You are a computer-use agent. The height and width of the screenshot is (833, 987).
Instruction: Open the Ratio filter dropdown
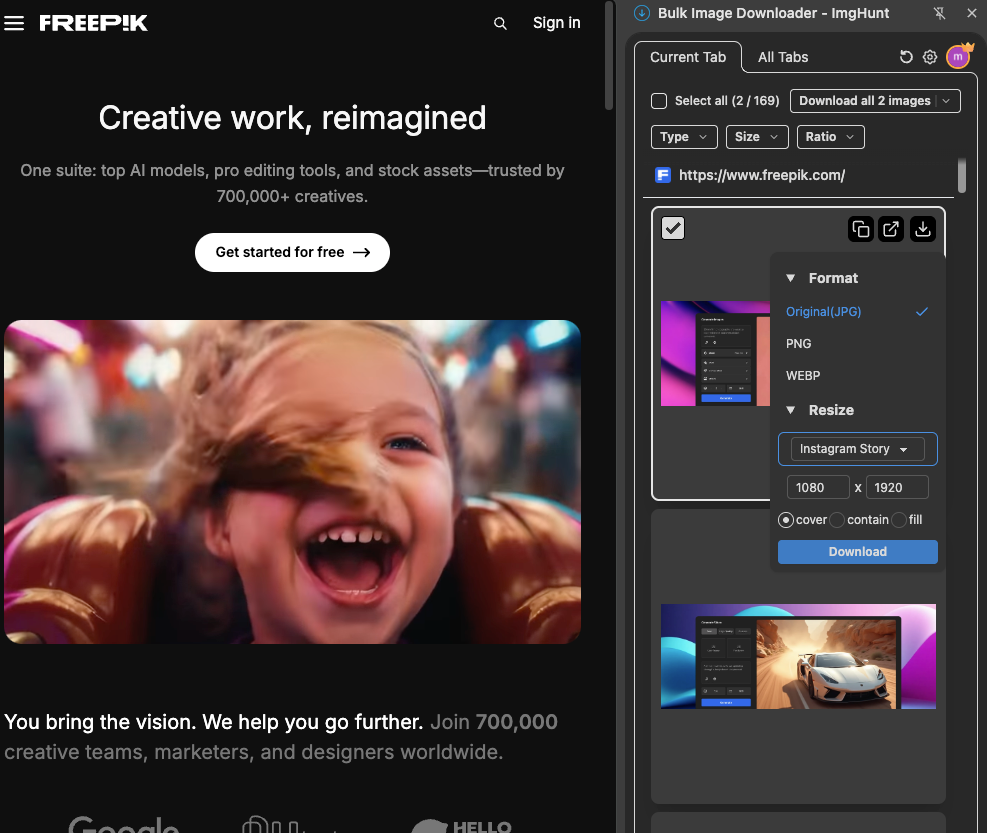(x=830, y=137)
